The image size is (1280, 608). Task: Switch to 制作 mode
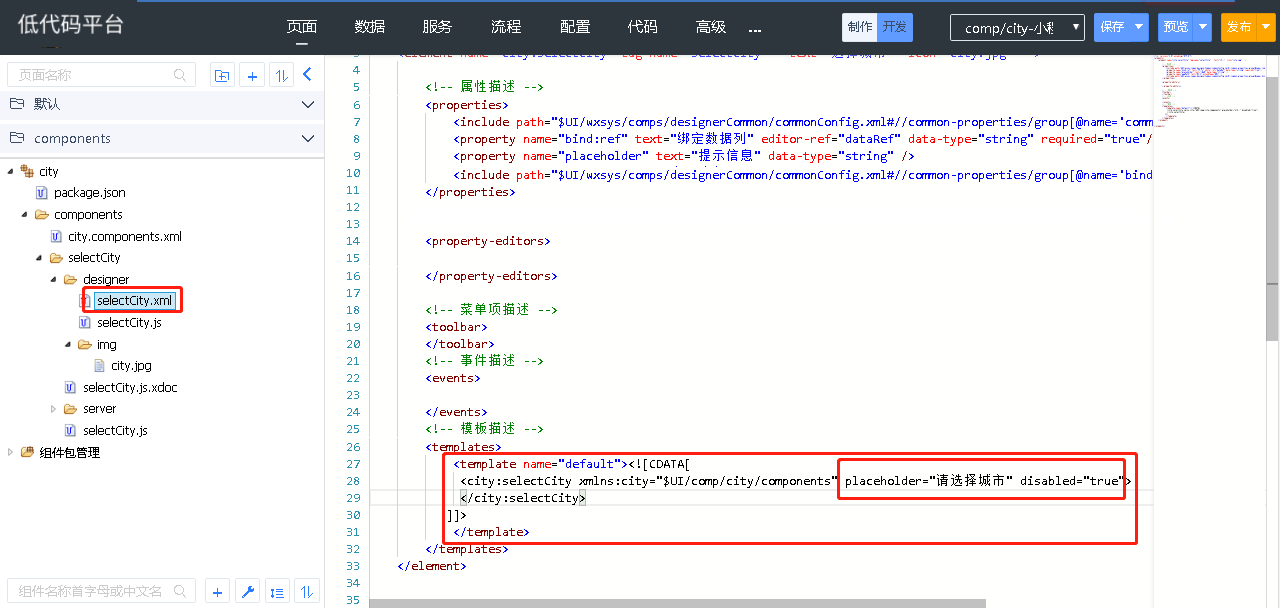[859, 27]
